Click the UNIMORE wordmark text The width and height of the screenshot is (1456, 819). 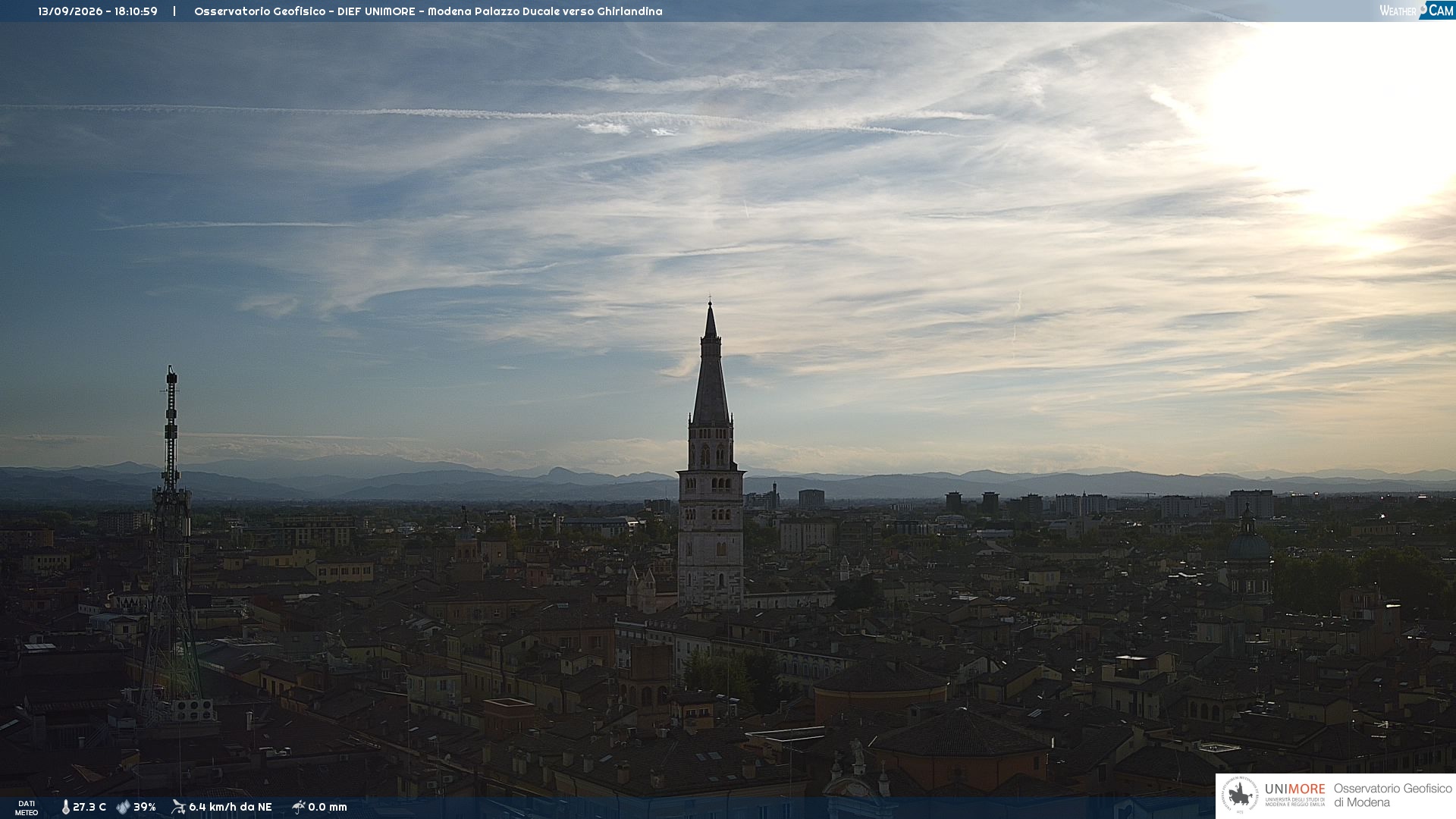(x=1294, y=789)
